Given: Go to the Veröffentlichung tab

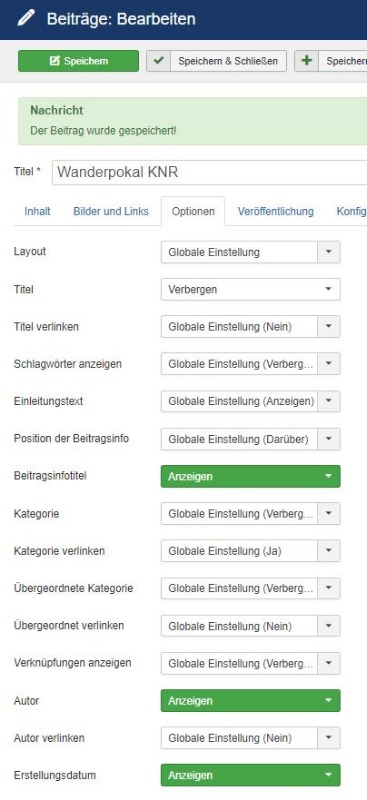Looking at the screenshot, I should (x=276, y=211).
